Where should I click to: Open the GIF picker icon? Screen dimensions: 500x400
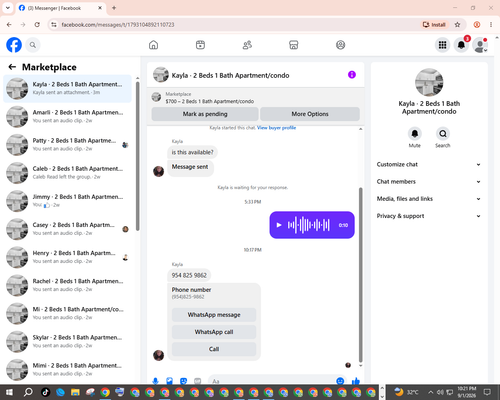click(198, 381)
